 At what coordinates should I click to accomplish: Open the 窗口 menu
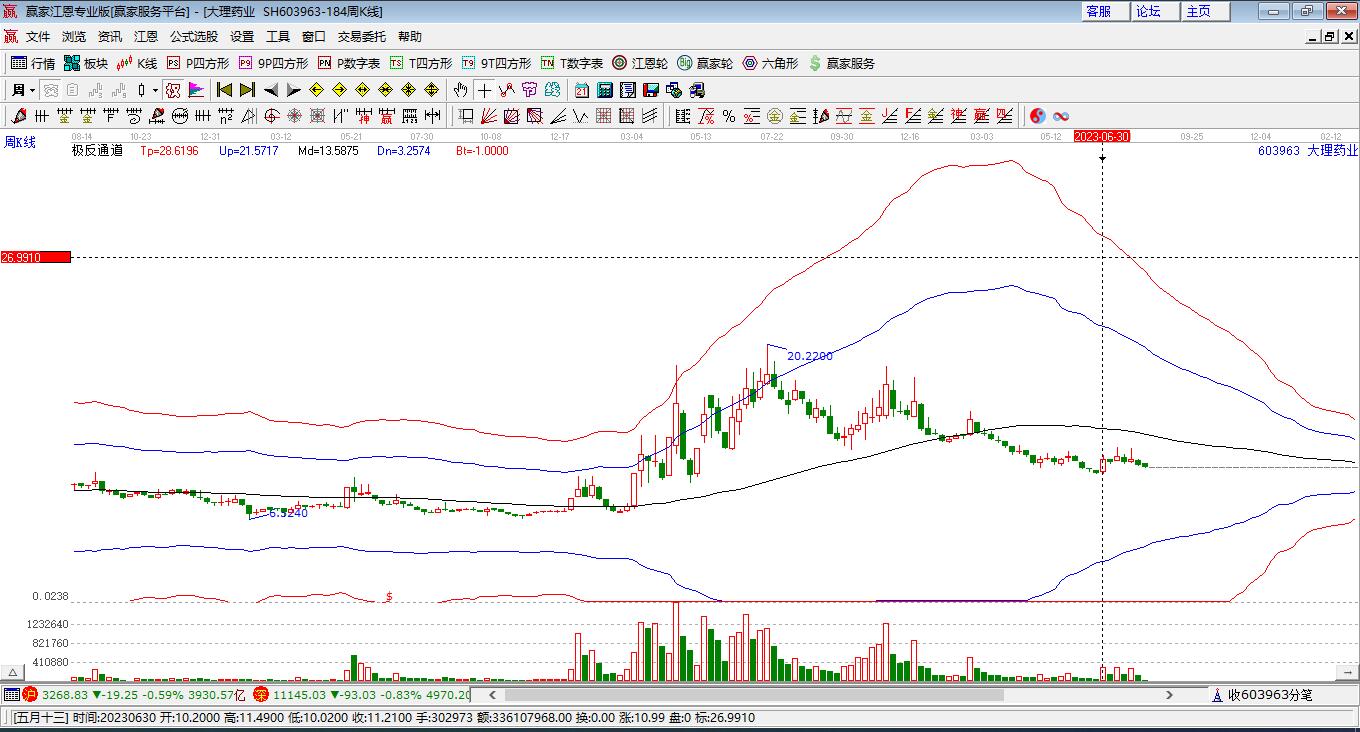pyautogui.click(x=314, y=36)
